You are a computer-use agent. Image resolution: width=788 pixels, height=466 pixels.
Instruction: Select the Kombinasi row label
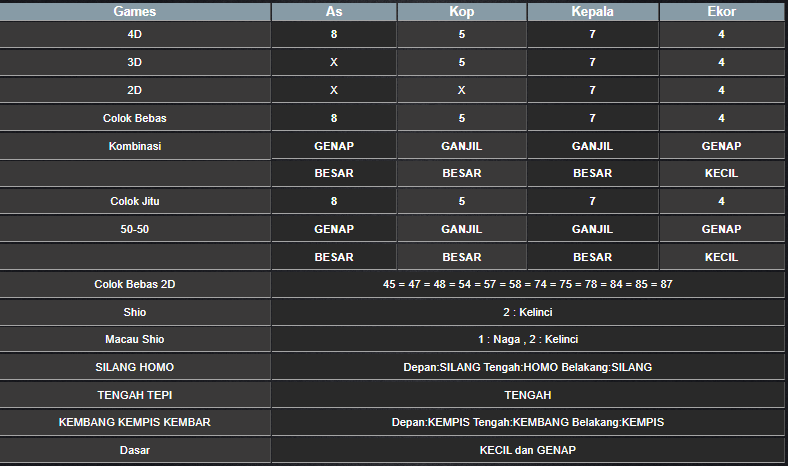(135, 146)
